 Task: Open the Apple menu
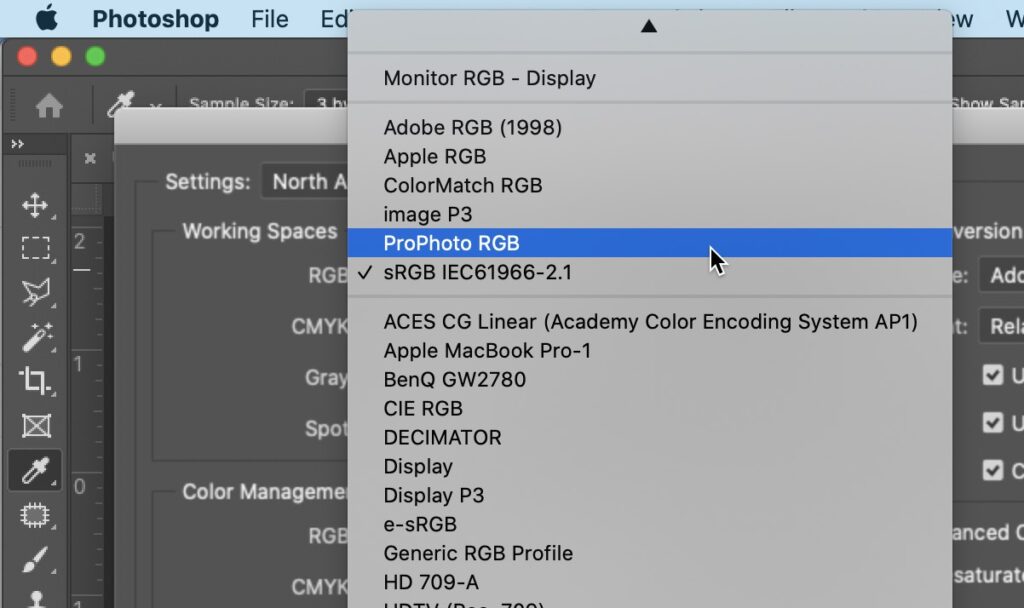click(x=46, y=19)
